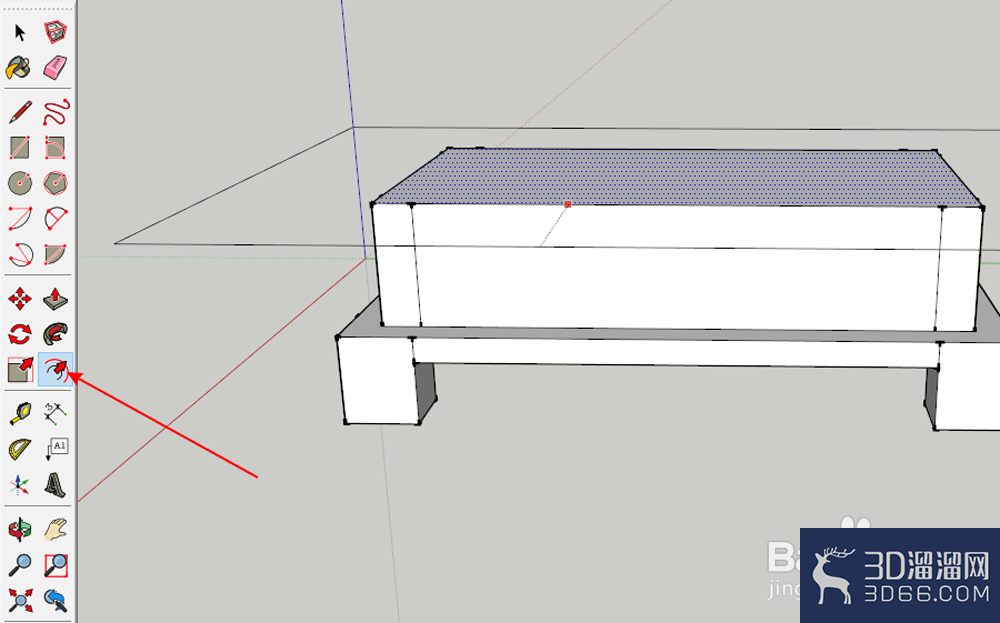Click the white front face of the box

679,268
